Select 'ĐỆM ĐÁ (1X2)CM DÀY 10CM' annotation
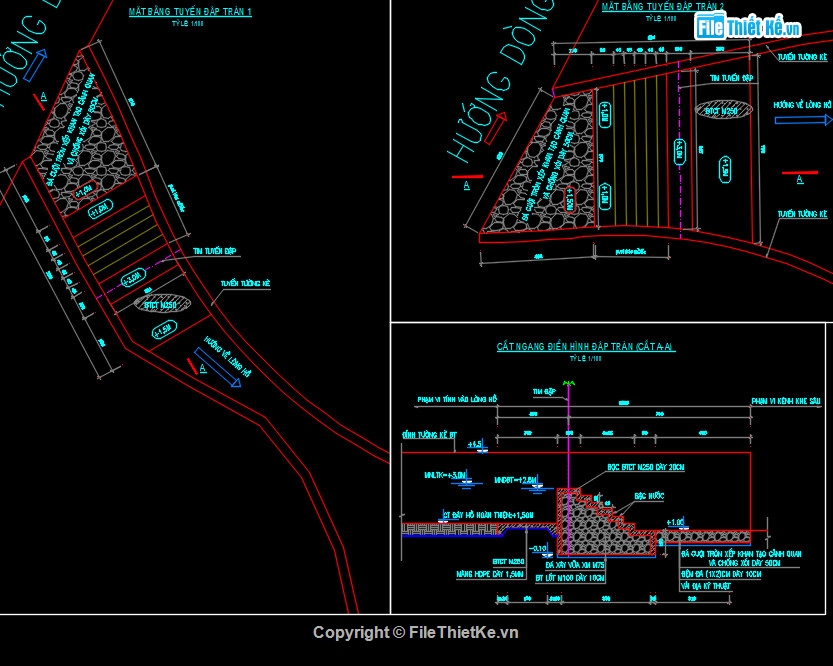The image size is (833, 666). point(721,574)
